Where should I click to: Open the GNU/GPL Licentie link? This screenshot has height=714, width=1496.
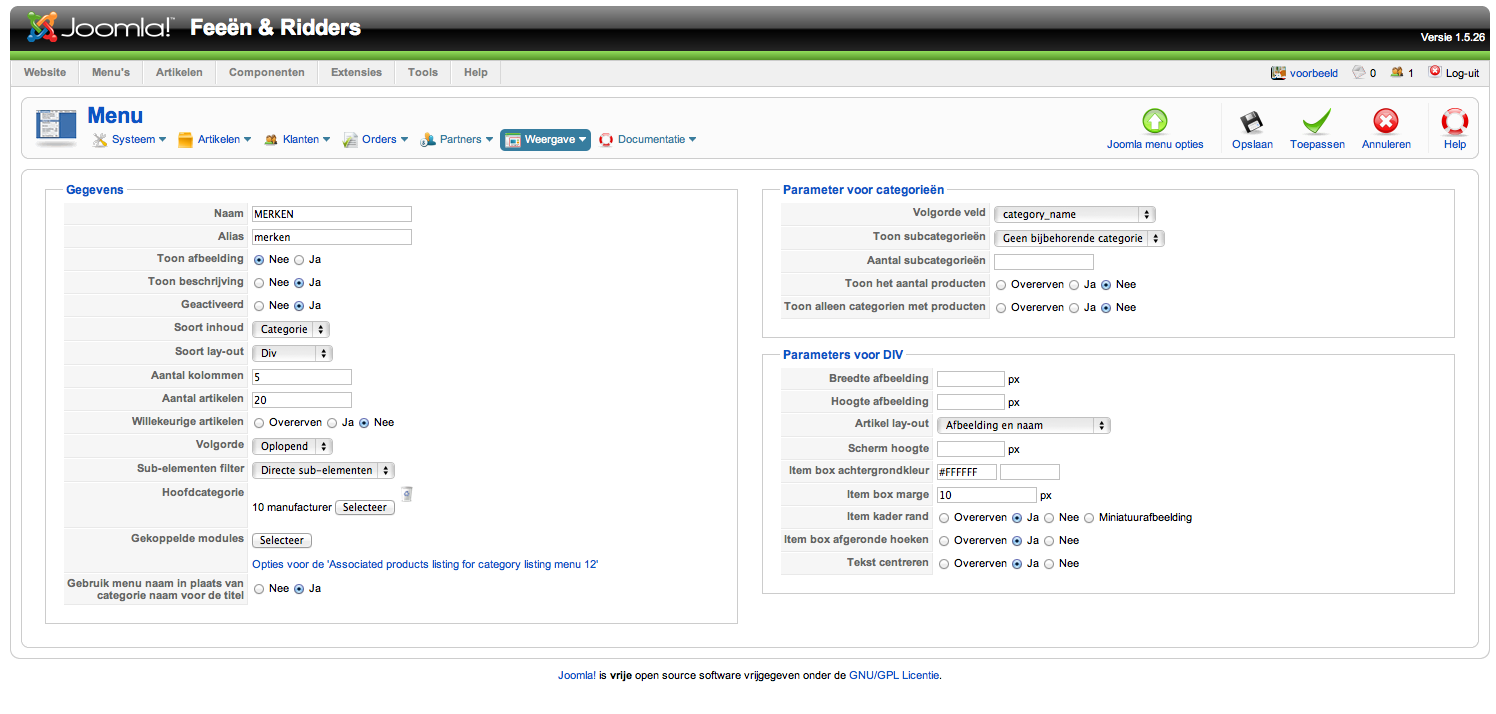point(894,675)
